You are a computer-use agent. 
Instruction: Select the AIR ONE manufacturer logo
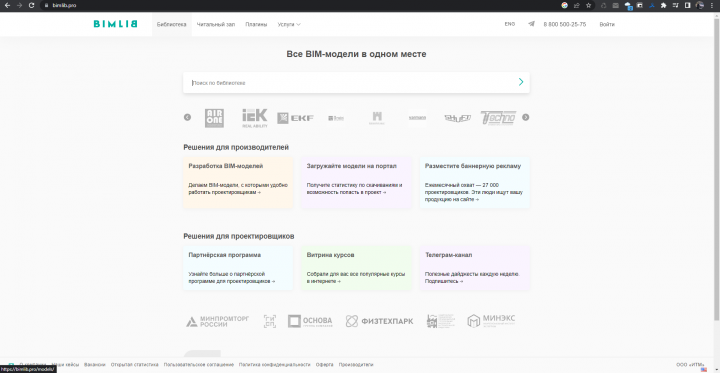click(x=214, y=118)
